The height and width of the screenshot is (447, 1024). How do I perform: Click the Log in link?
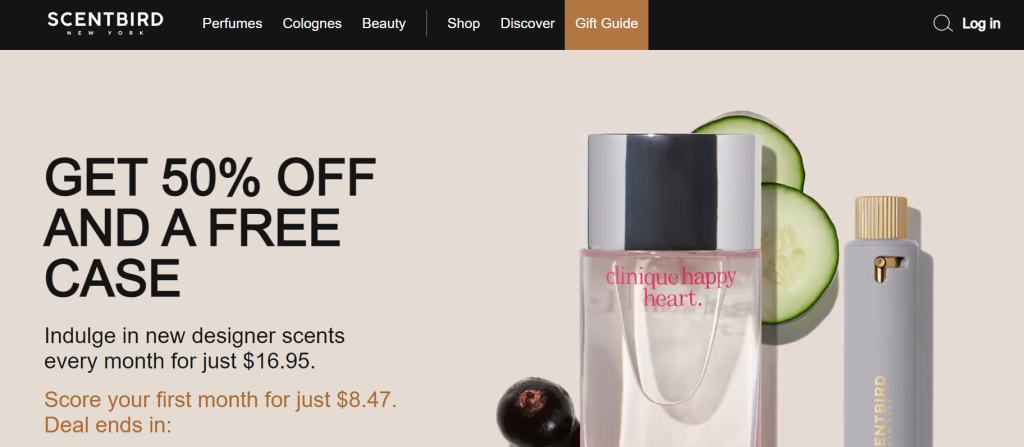(981, 24)
